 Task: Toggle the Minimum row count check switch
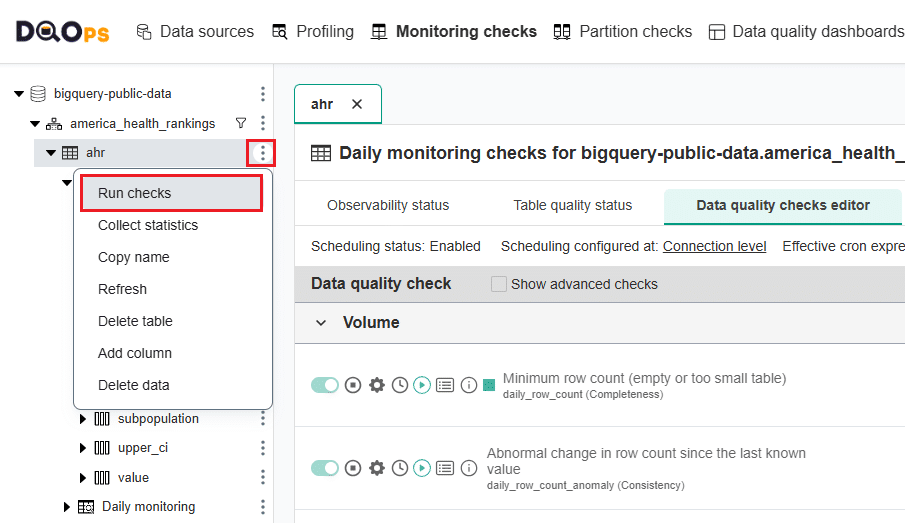[325, 385]
